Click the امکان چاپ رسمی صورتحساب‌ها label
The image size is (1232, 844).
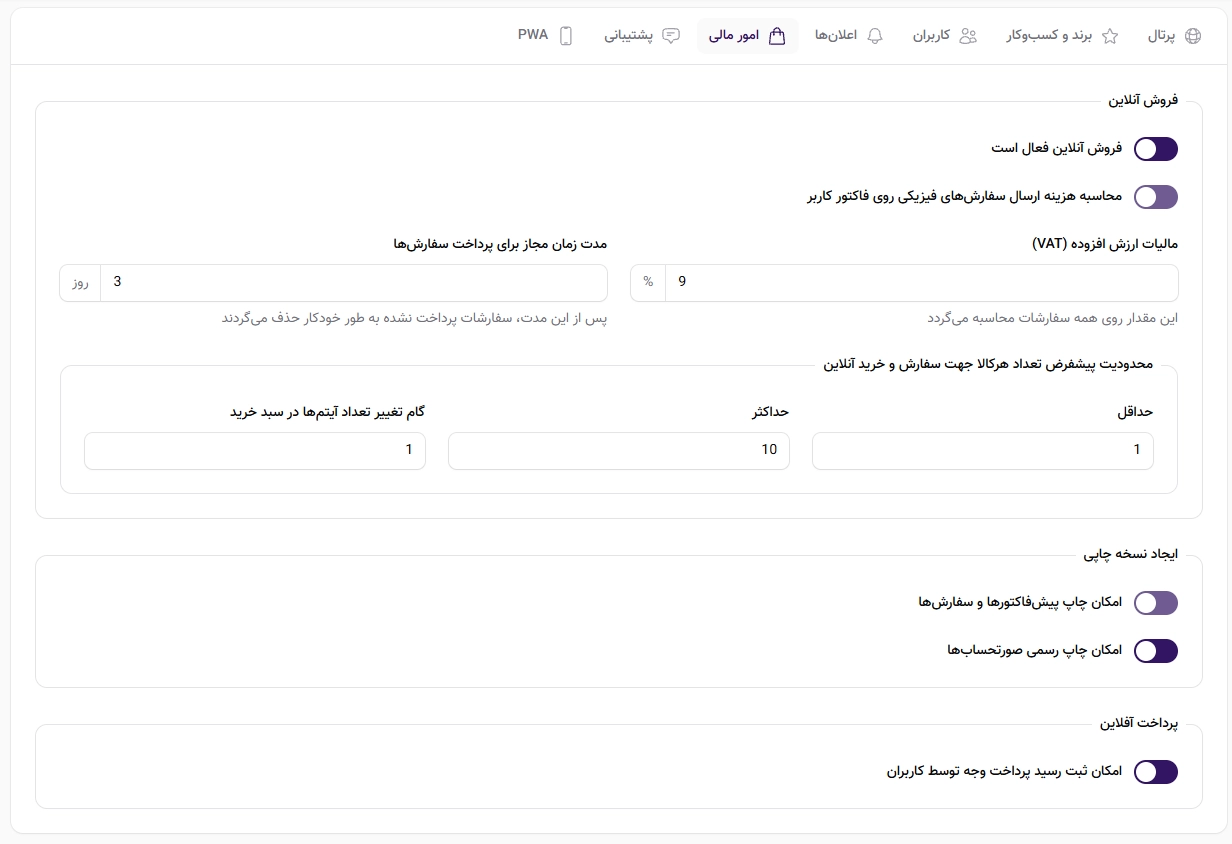pos(1035,650)
